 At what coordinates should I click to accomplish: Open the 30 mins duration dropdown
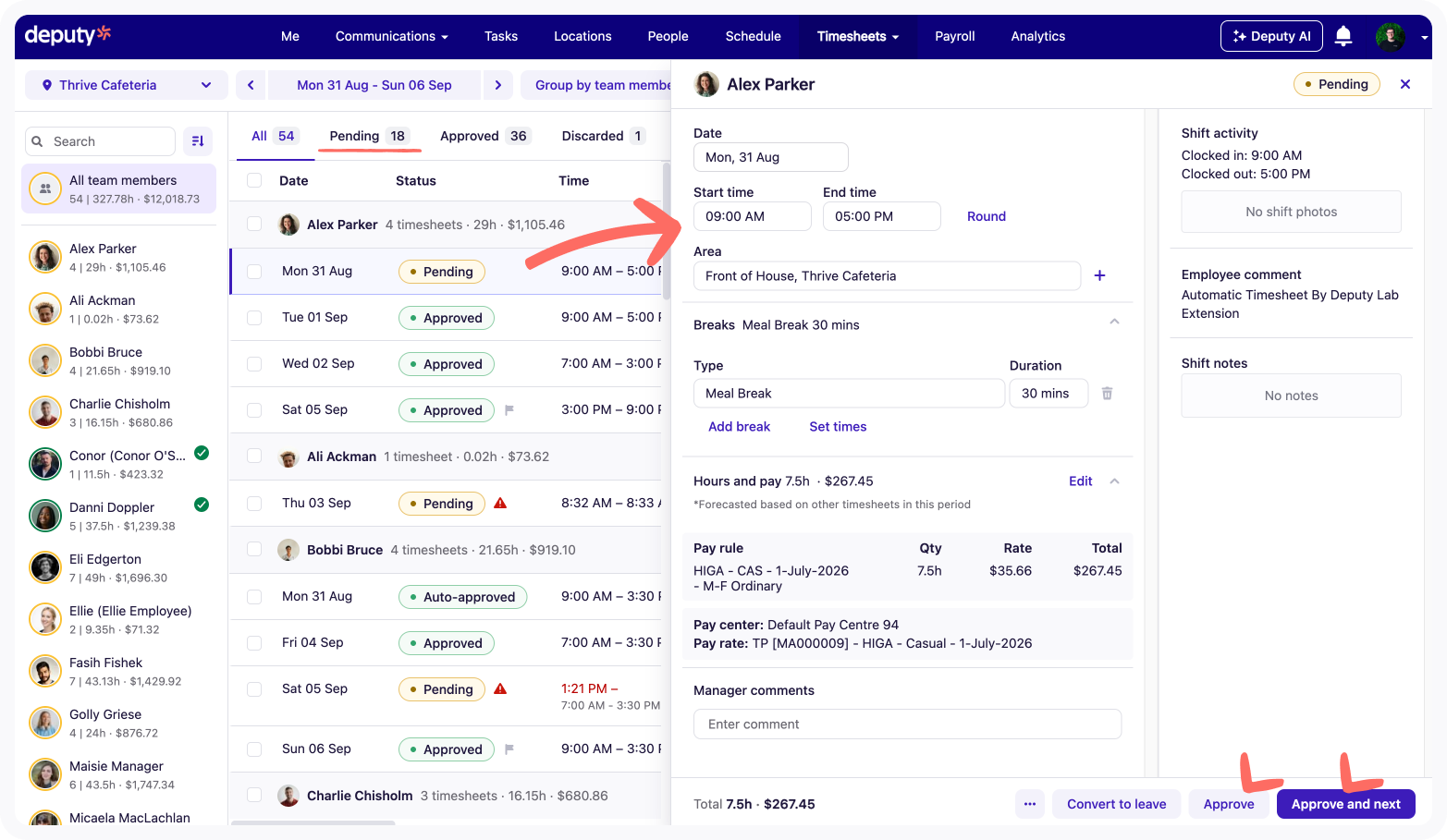click(x=1048, y=394)
